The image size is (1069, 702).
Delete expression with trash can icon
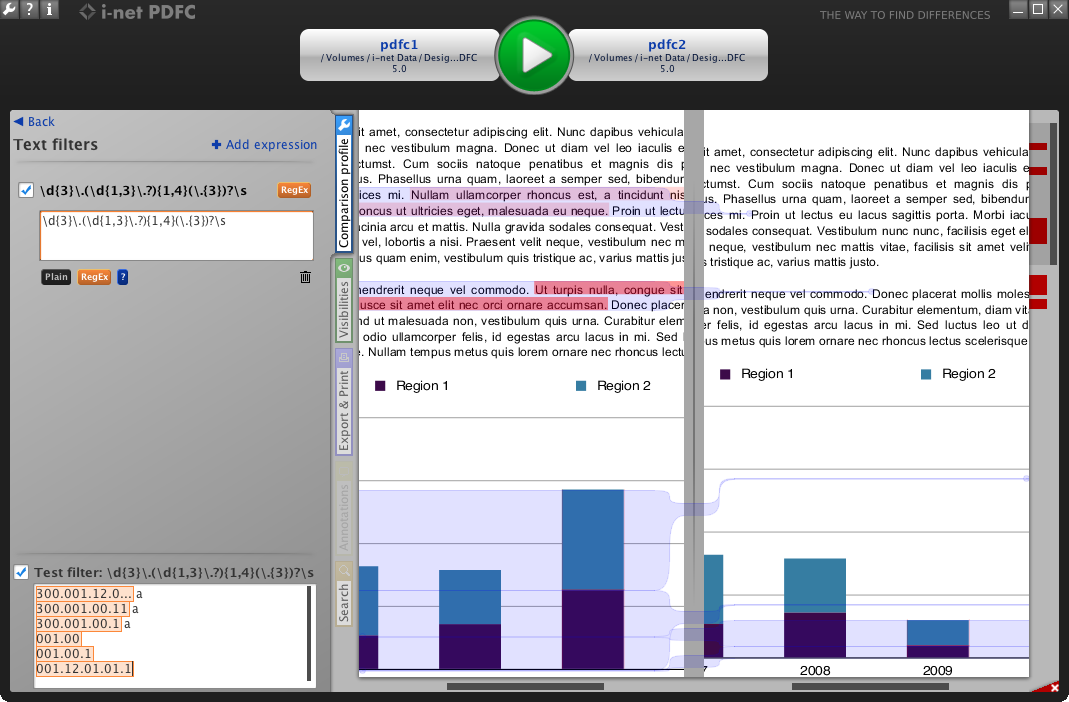(x=305, y=277)
